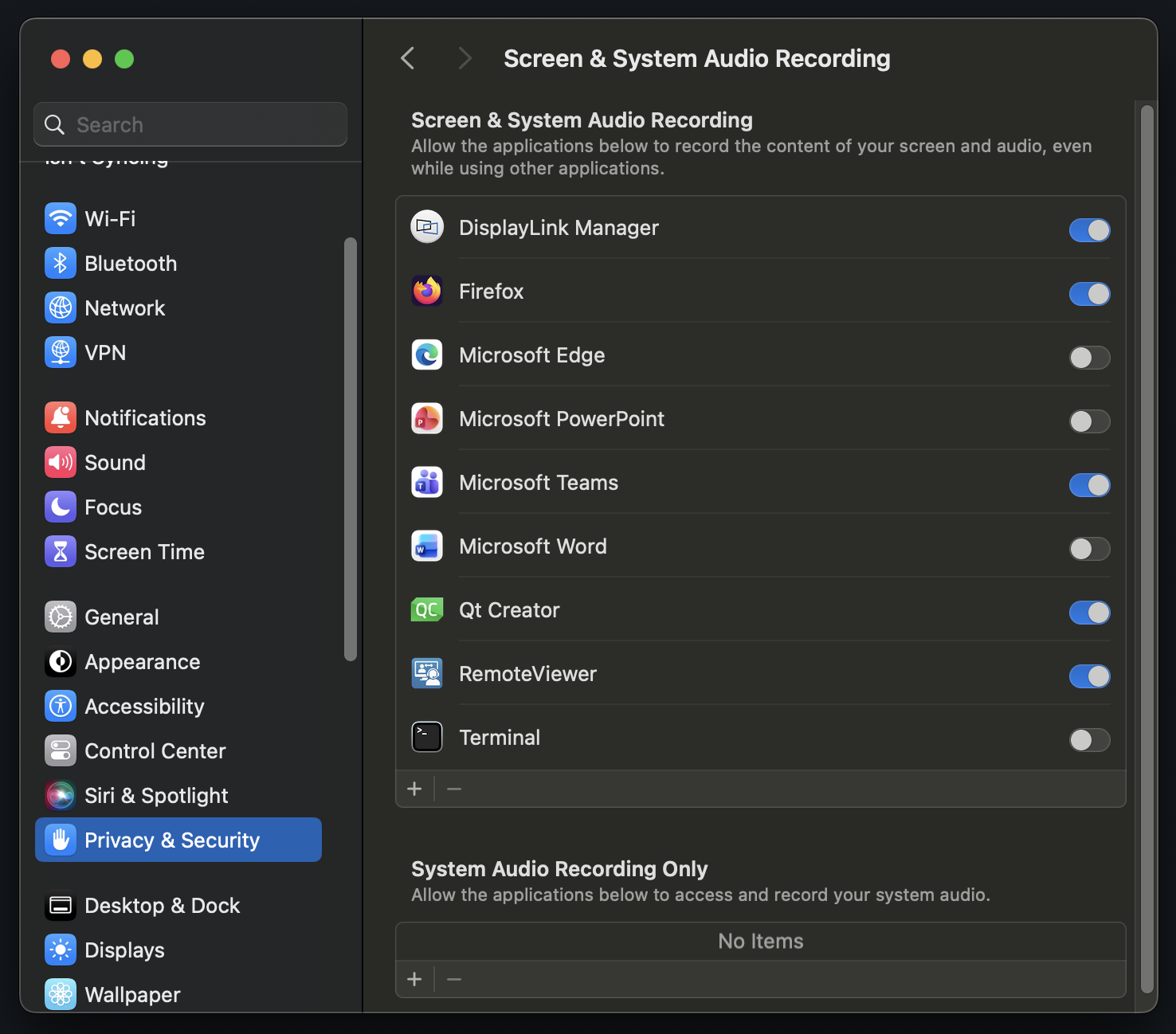This screenshot has width=1176, height=1034.
Task: Select Privacy & Security in sidebar
Action: [x=171, y=840]
